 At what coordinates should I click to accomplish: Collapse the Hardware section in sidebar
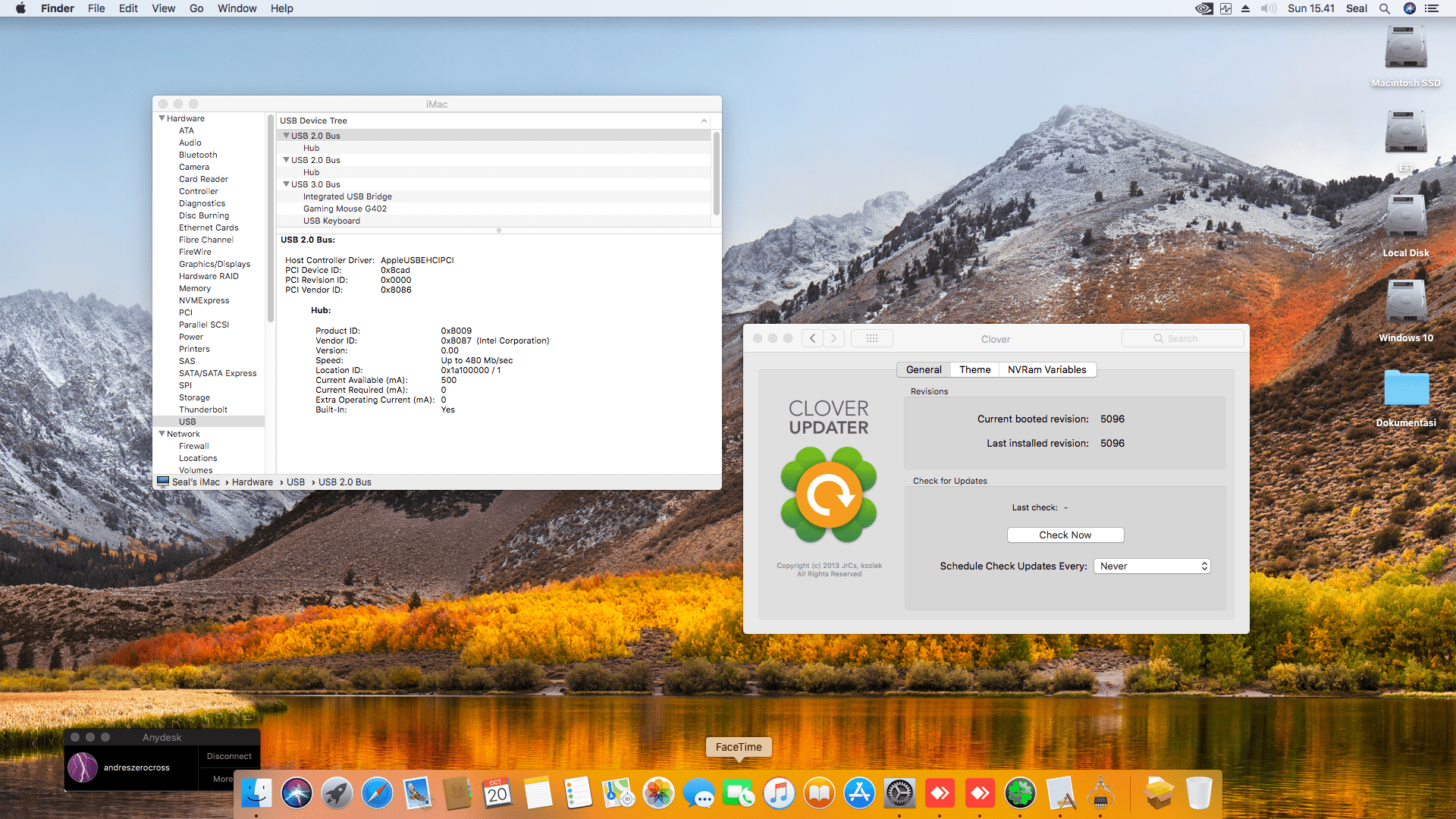pyautogui.click(x=162, y=118)
